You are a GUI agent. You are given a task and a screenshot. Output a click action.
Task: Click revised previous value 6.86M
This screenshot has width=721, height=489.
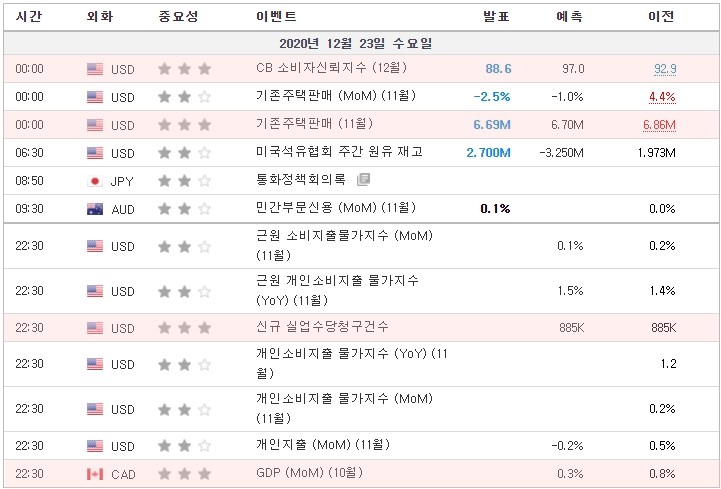click(x=659, y=125)
